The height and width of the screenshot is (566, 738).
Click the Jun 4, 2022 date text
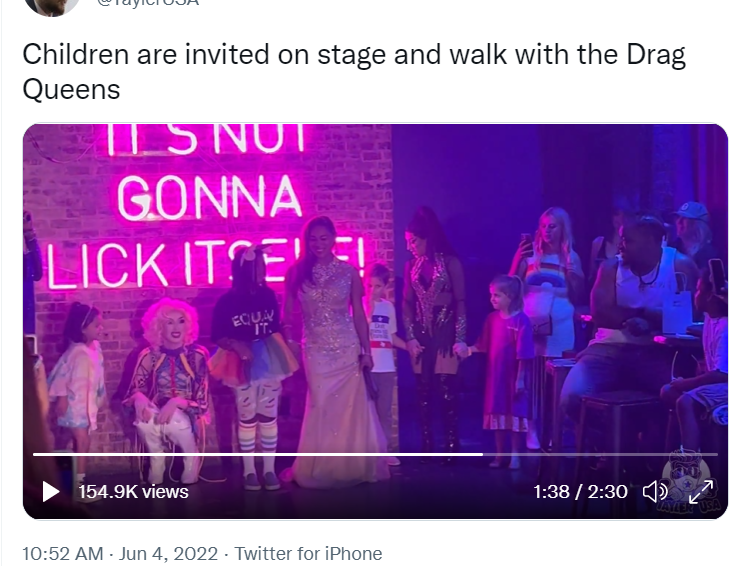pos(168,553)
